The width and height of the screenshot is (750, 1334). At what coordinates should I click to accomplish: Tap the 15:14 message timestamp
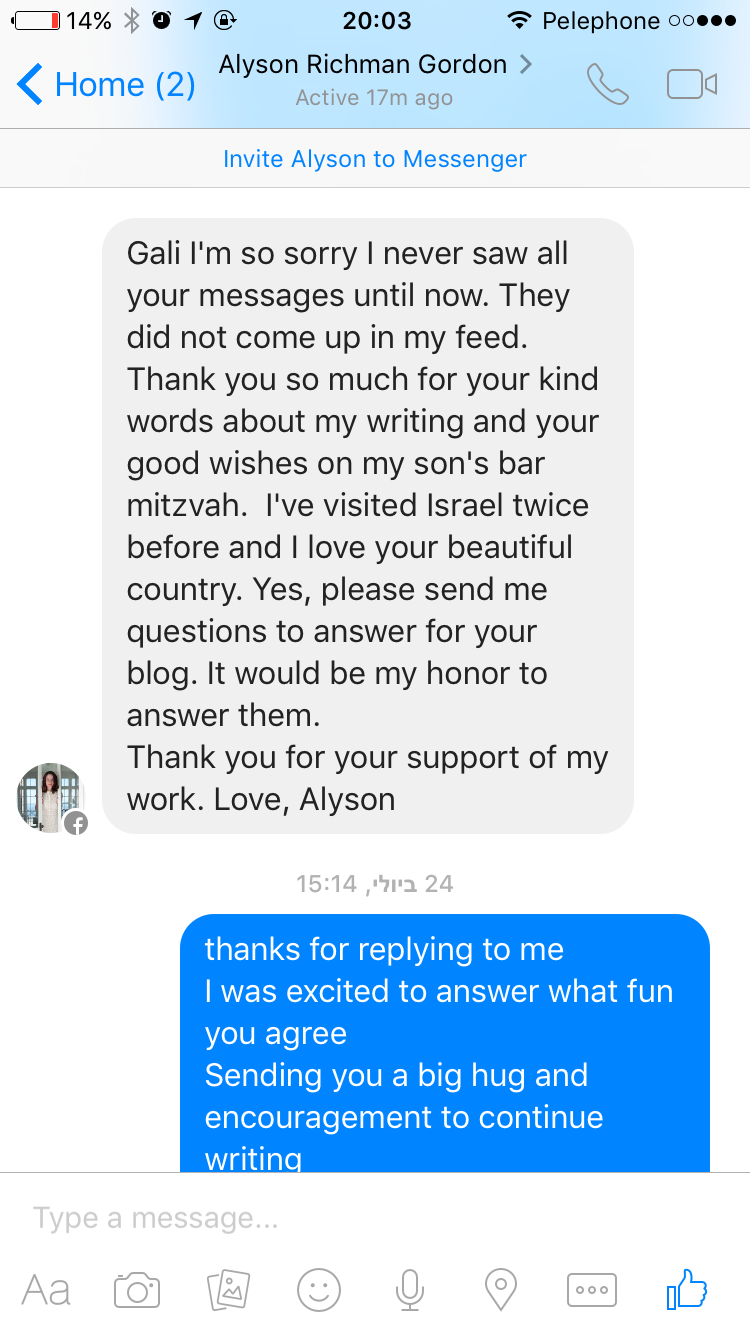click(375, 884)
